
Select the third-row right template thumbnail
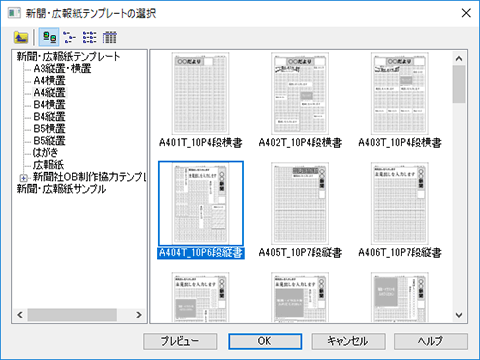(400, 297)
